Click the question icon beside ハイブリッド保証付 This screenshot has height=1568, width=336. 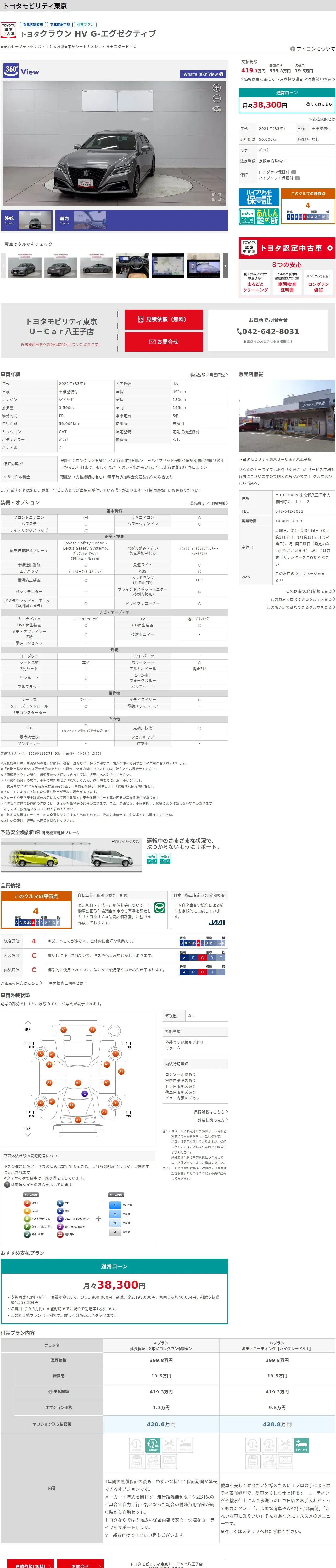click(297, 178)
